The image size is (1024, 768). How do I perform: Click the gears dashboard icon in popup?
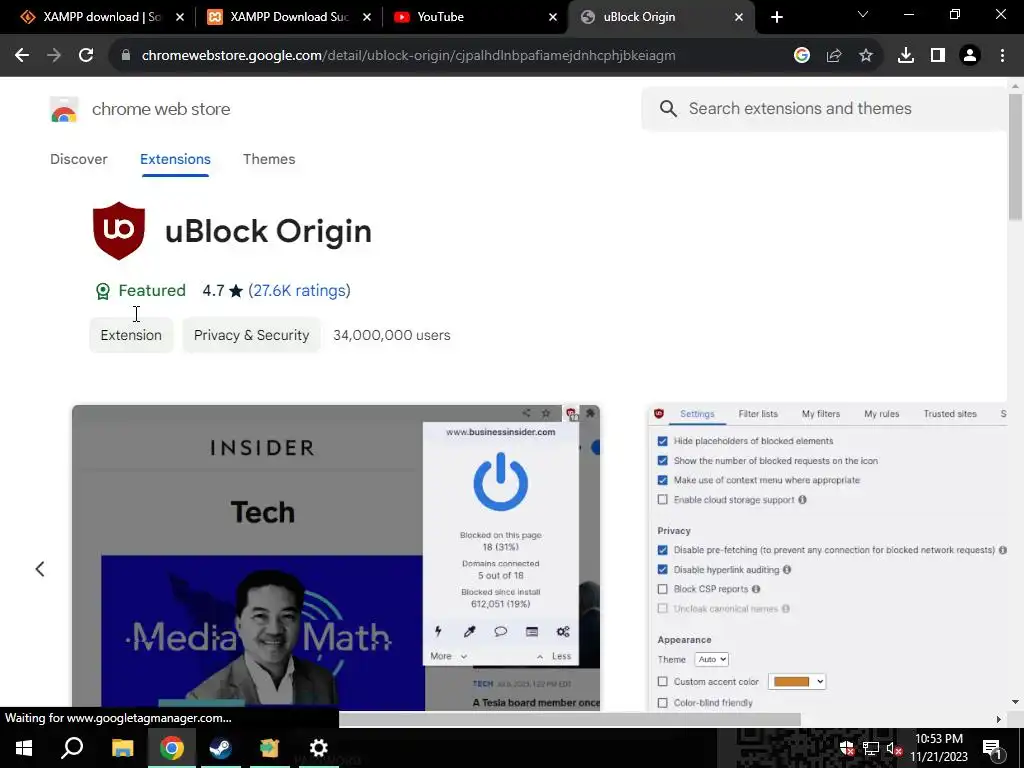(563, 632)
